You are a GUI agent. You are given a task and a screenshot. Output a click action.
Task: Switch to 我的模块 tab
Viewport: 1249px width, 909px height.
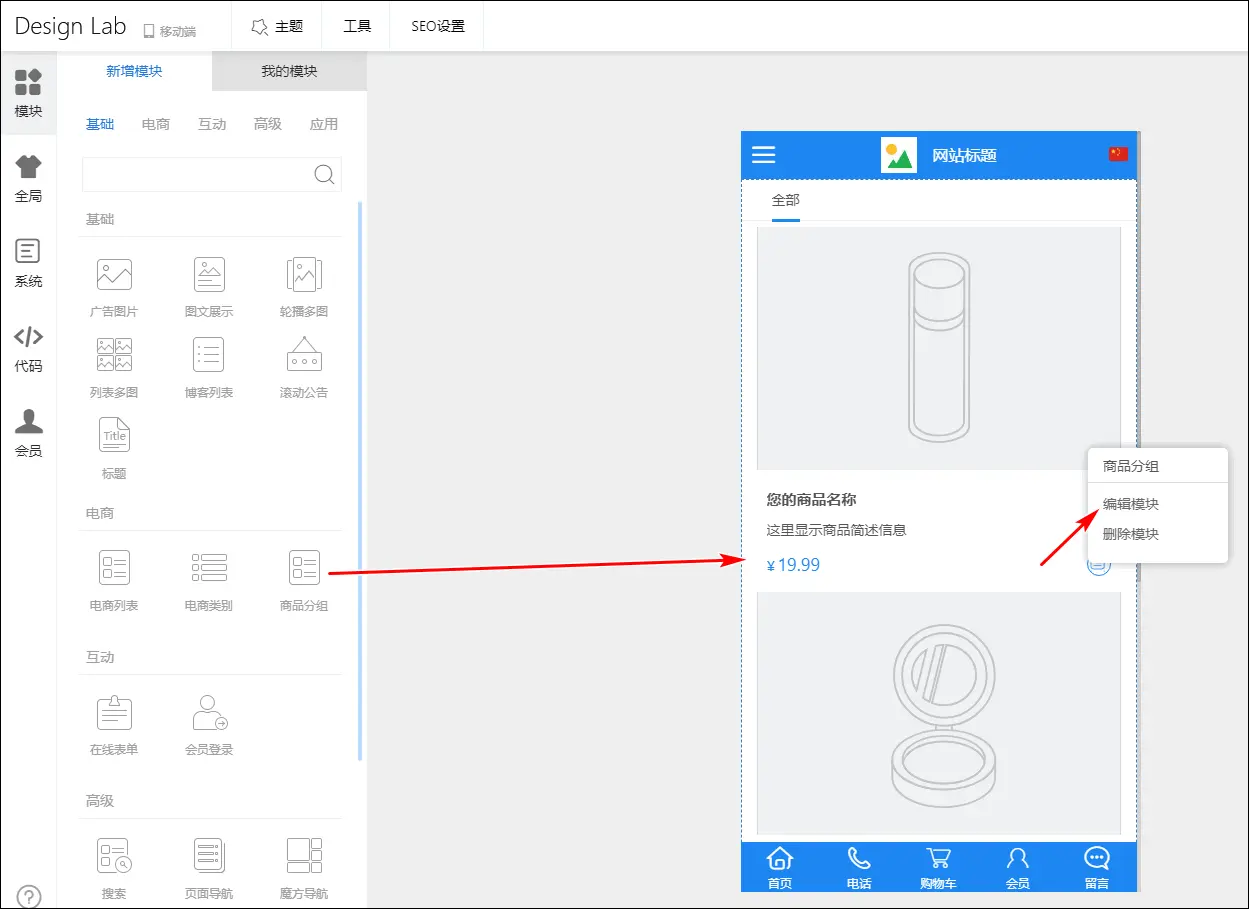click(x=289, y=71)
